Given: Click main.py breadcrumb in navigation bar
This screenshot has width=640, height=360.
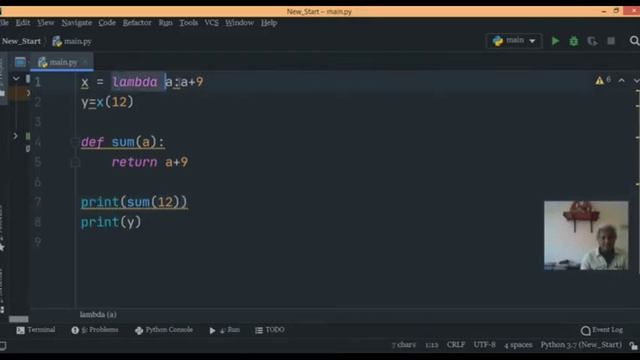Looking at the screenshot, I should tap(72, 41).
